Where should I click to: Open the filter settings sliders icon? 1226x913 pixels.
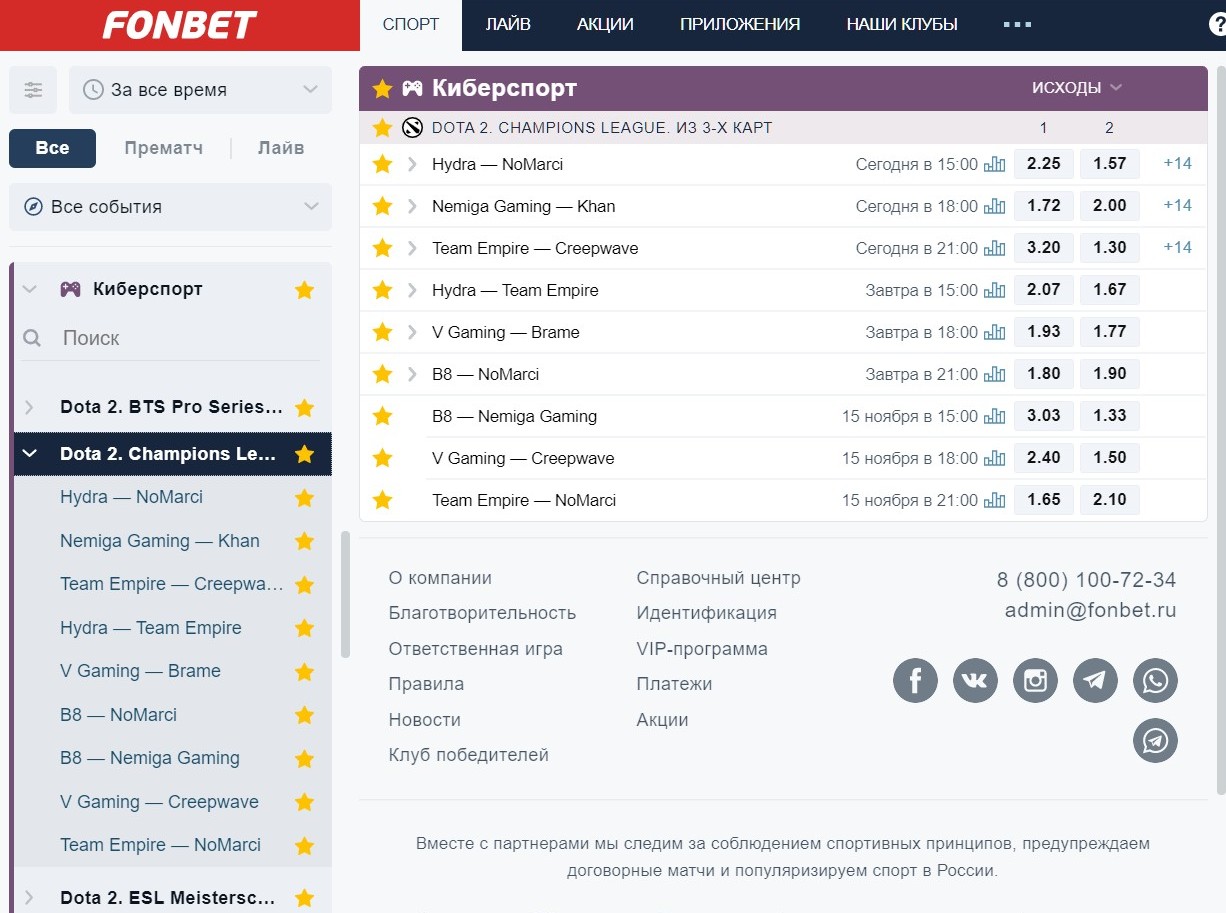point(33,90)
